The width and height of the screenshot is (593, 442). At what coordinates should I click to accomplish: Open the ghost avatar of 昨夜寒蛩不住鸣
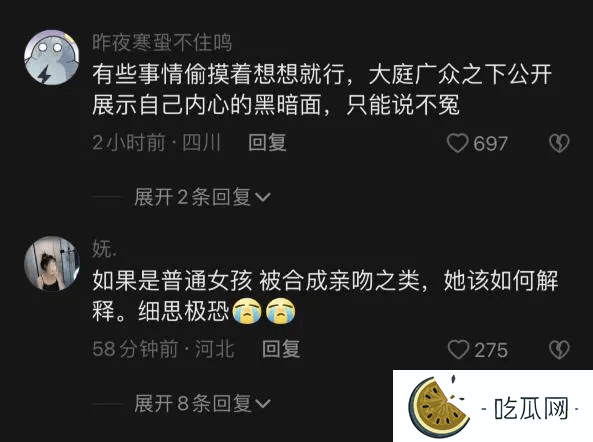(52, 57)
